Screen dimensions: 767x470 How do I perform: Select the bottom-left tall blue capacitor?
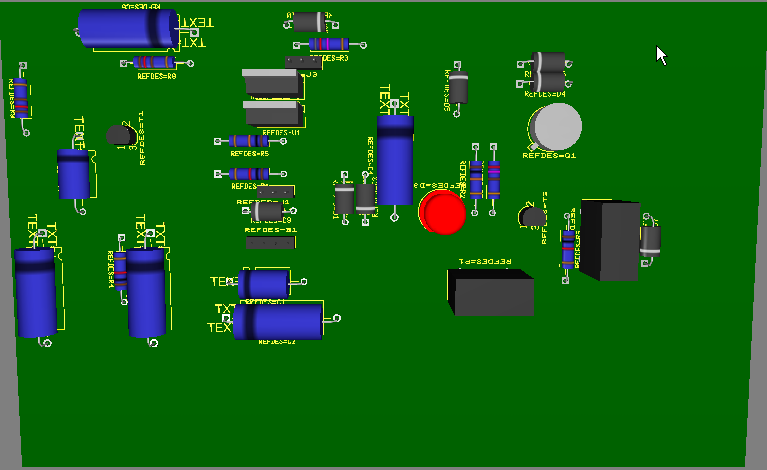click(x=36, y=291)
